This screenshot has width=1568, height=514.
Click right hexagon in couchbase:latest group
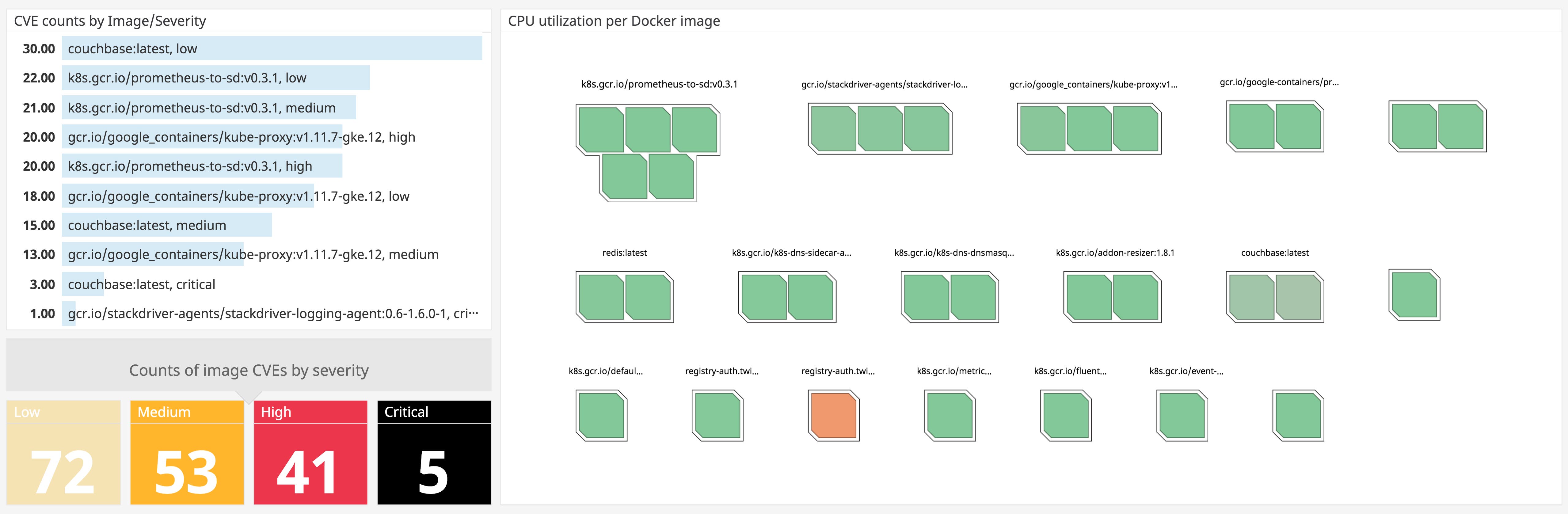pyautogui.click(x=1298, y=297)
